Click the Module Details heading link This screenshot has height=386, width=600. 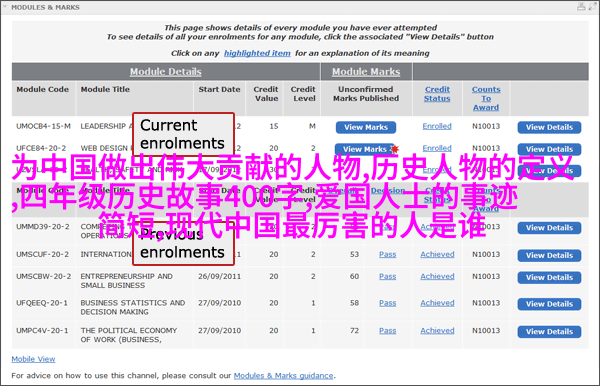(166, 72)
